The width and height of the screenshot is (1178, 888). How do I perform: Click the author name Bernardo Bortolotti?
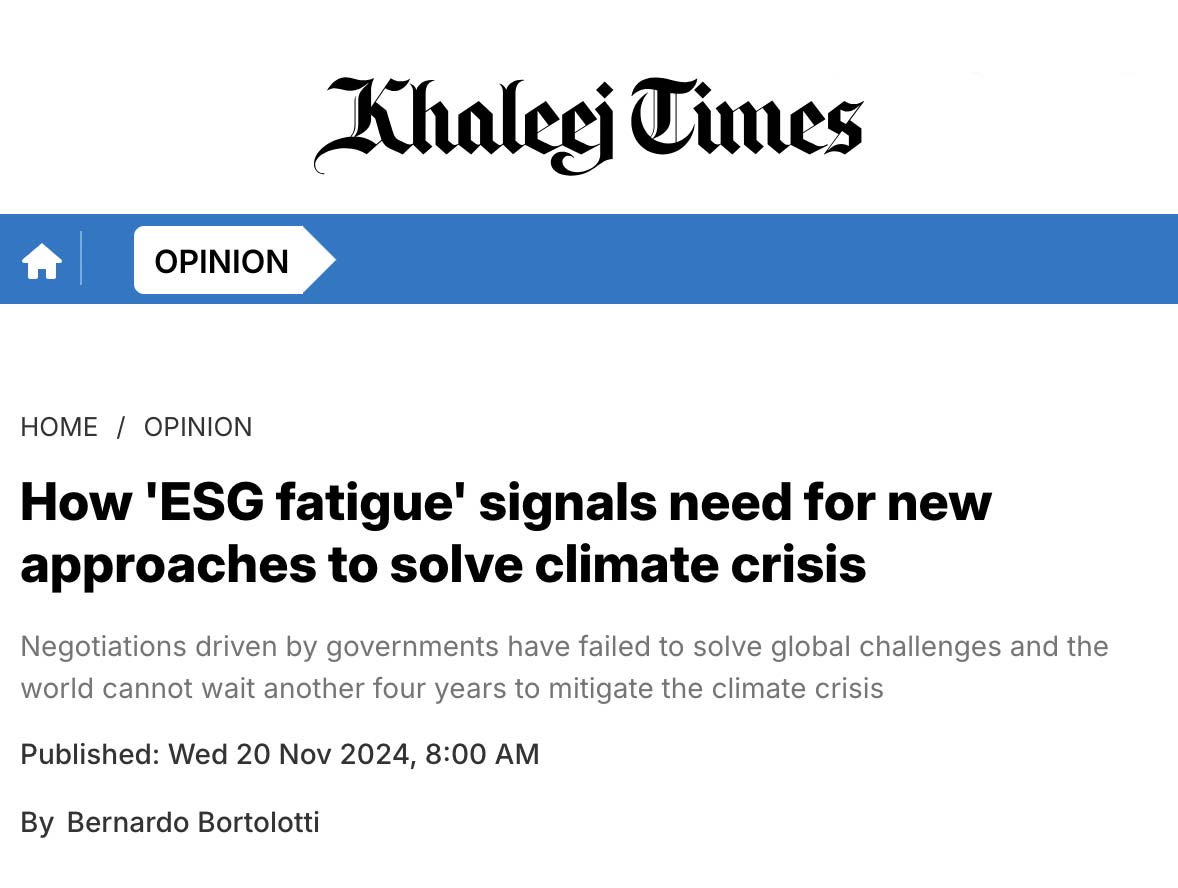point(193,823)
